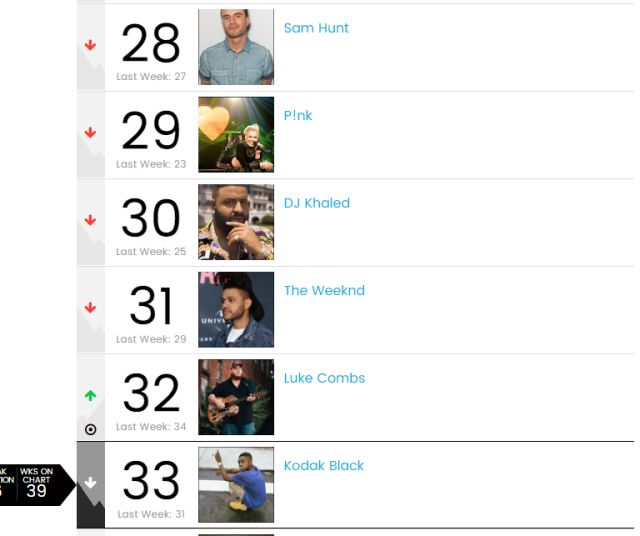Select the Sam Hunt photo thumbnail
The image size is (640, 536).
pos(236,47)
